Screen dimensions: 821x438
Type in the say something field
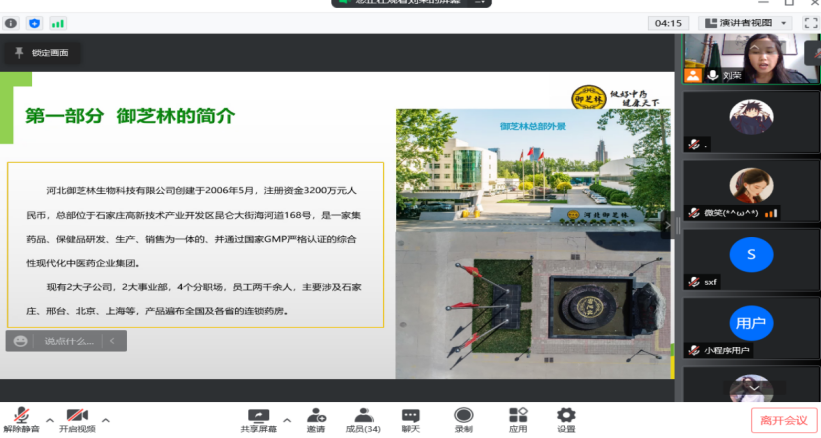pos(68,341)
